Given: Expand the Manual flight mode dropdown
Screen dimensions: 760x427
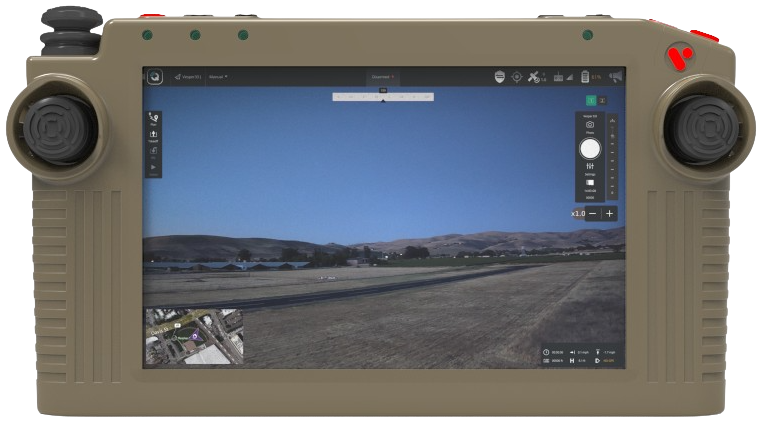Looking at the screenshot, I should (x=218, y=76).
